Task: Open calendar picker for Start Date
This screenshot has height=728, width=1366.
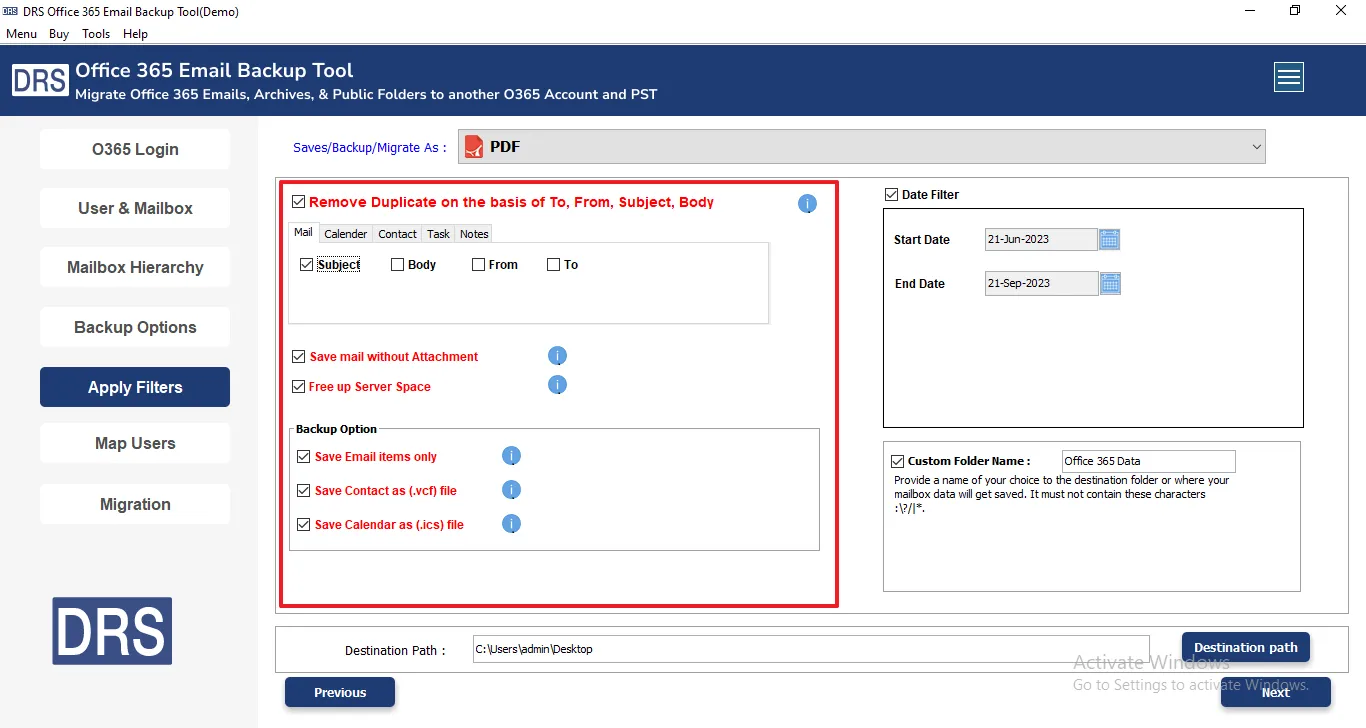Action: point(1110,239)
